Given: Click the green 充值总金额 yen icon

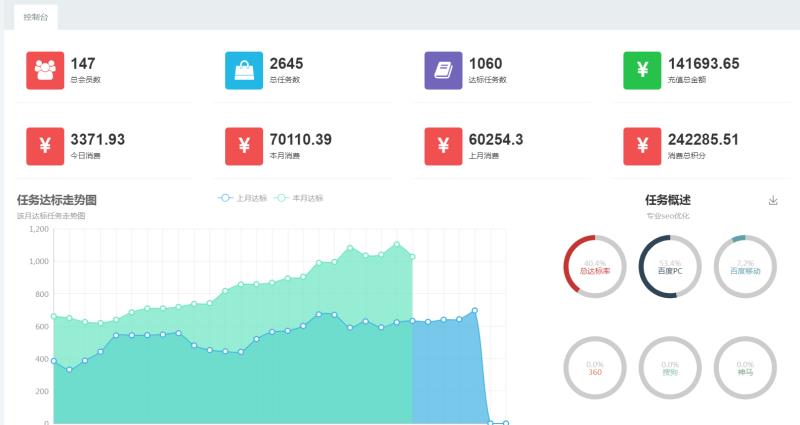Looking at the screenshot, I should pos(642,70).
